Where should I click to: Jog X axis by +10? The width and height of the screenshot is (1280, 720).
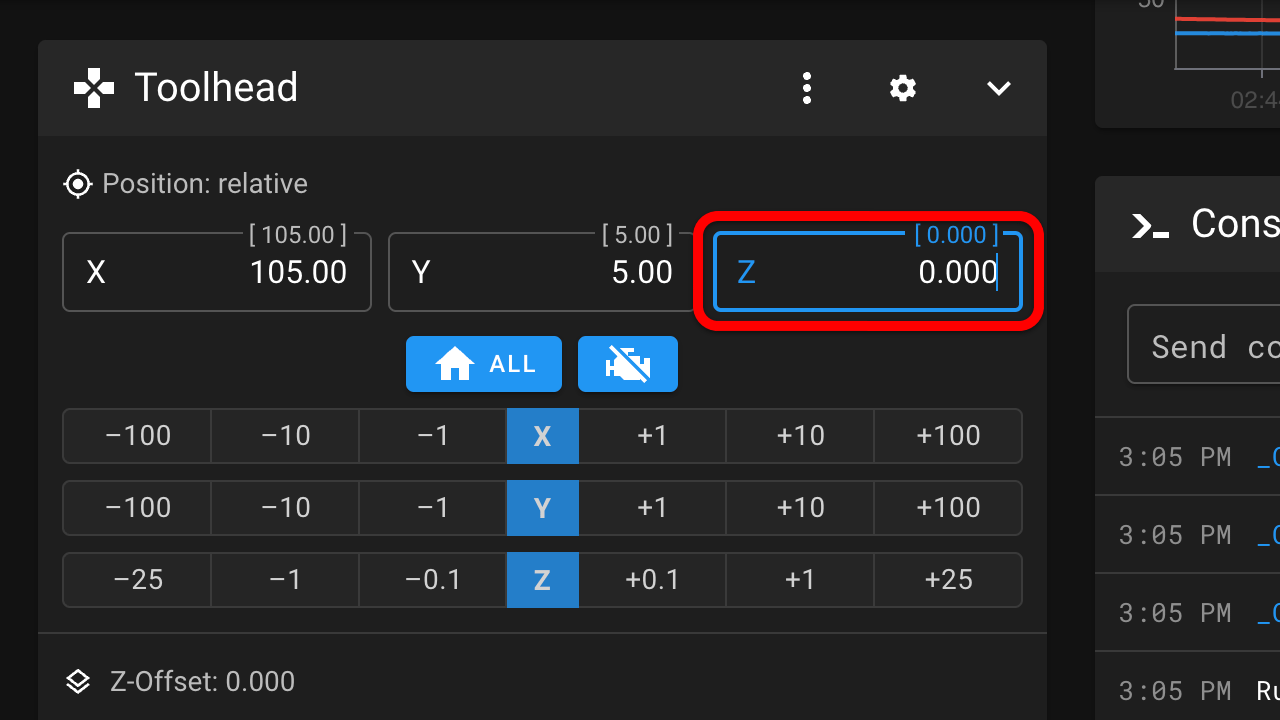800,436
